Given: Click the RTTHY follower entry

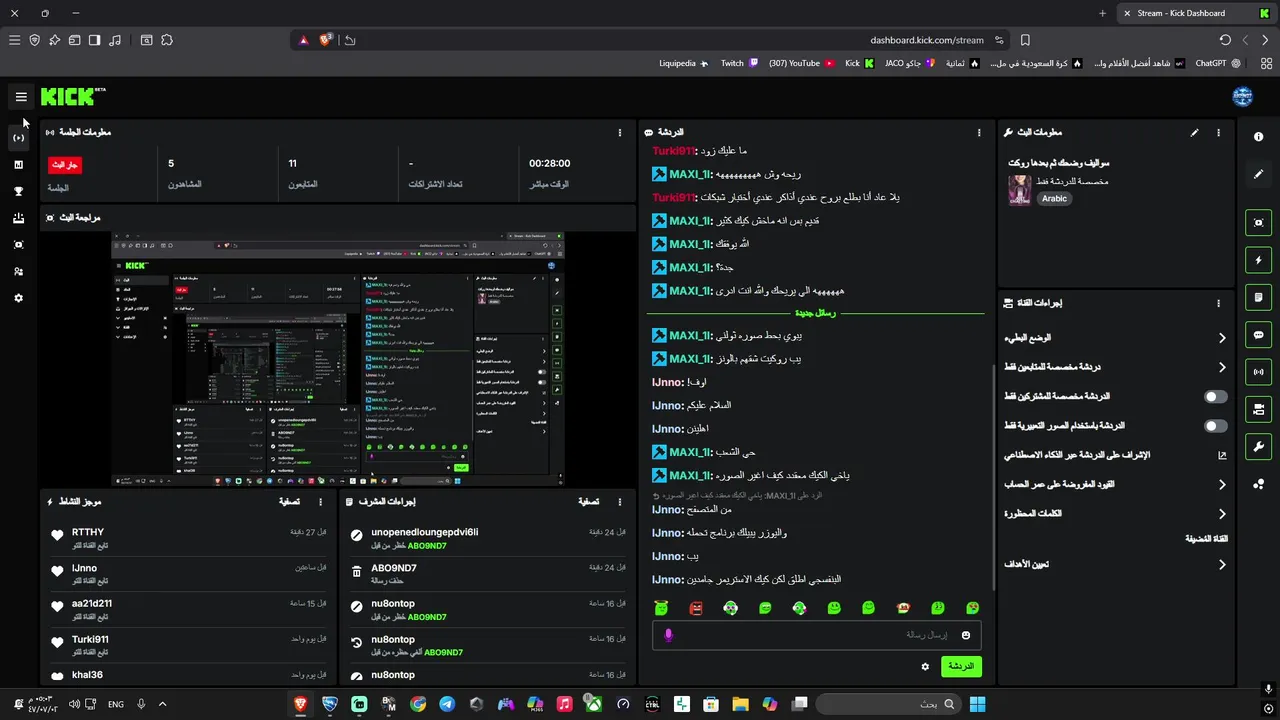Looking at the screenshot, I should pos(189,539).
